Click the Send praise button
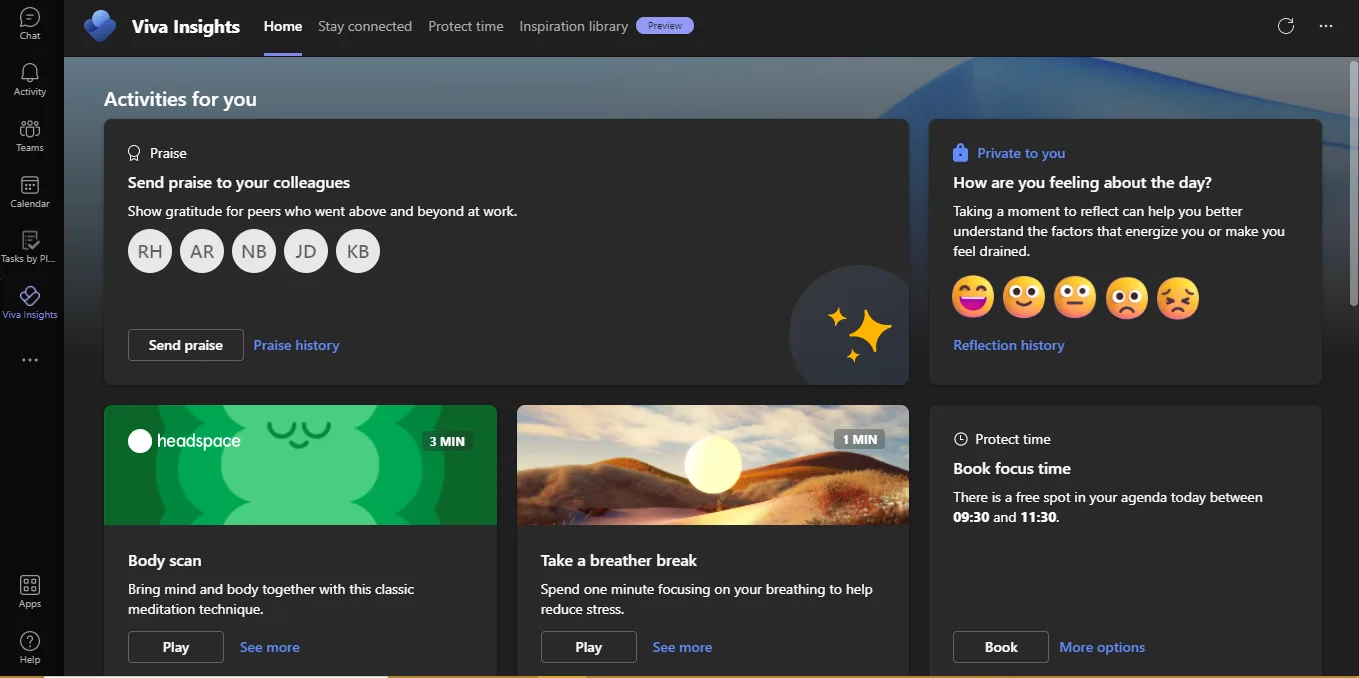 [185, 345]
